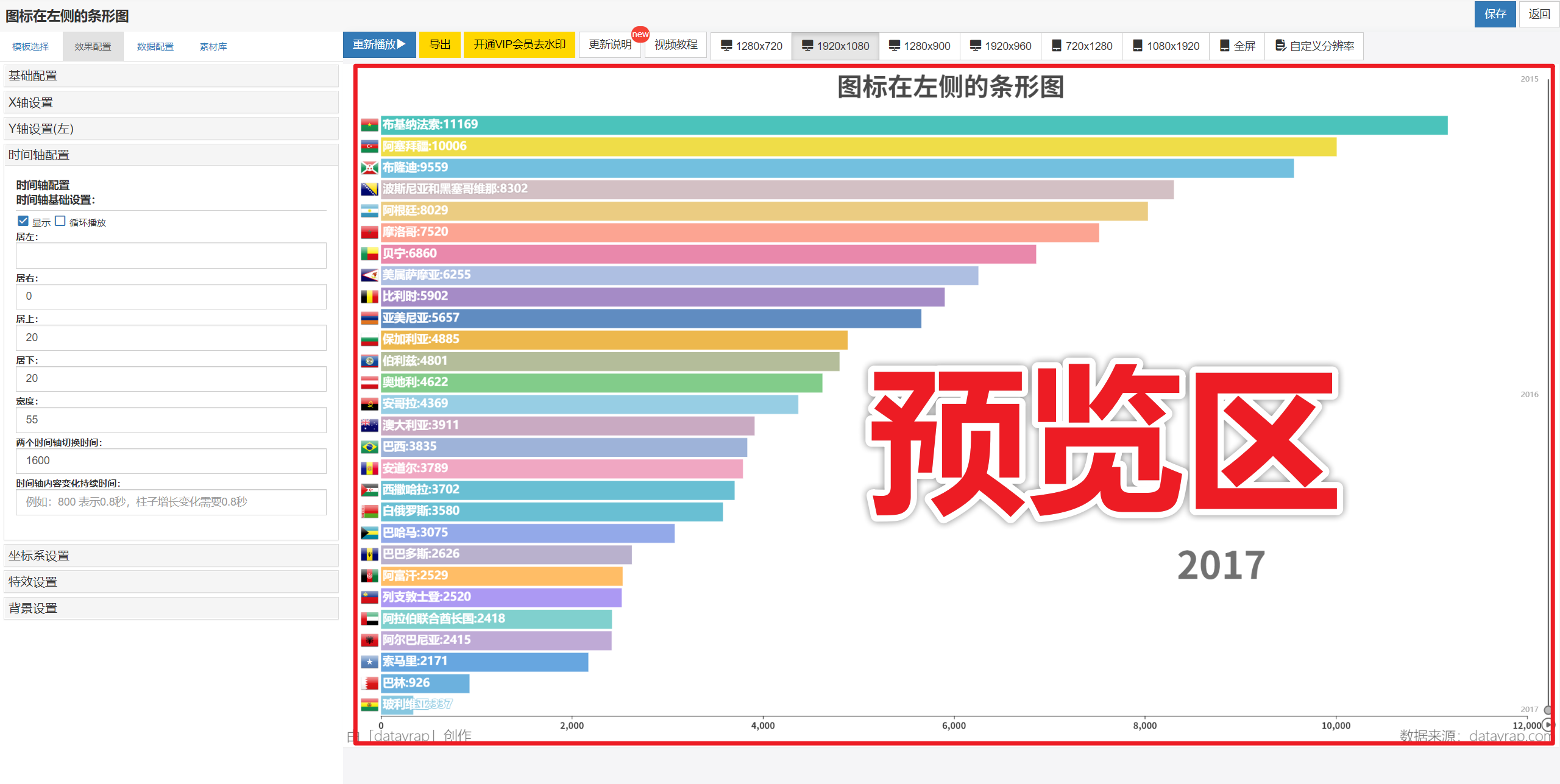Image resolution: width=1560 pixels, height=784 pixels.
Task: Click the Brazil flag icon beside 巴西
Action: click(x=369, y=447)
